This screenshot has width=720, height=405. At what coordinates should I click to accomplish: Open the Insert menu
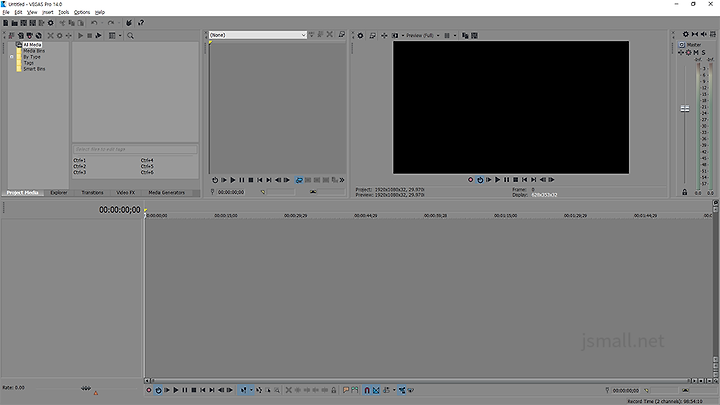click(x=48, y=12)
